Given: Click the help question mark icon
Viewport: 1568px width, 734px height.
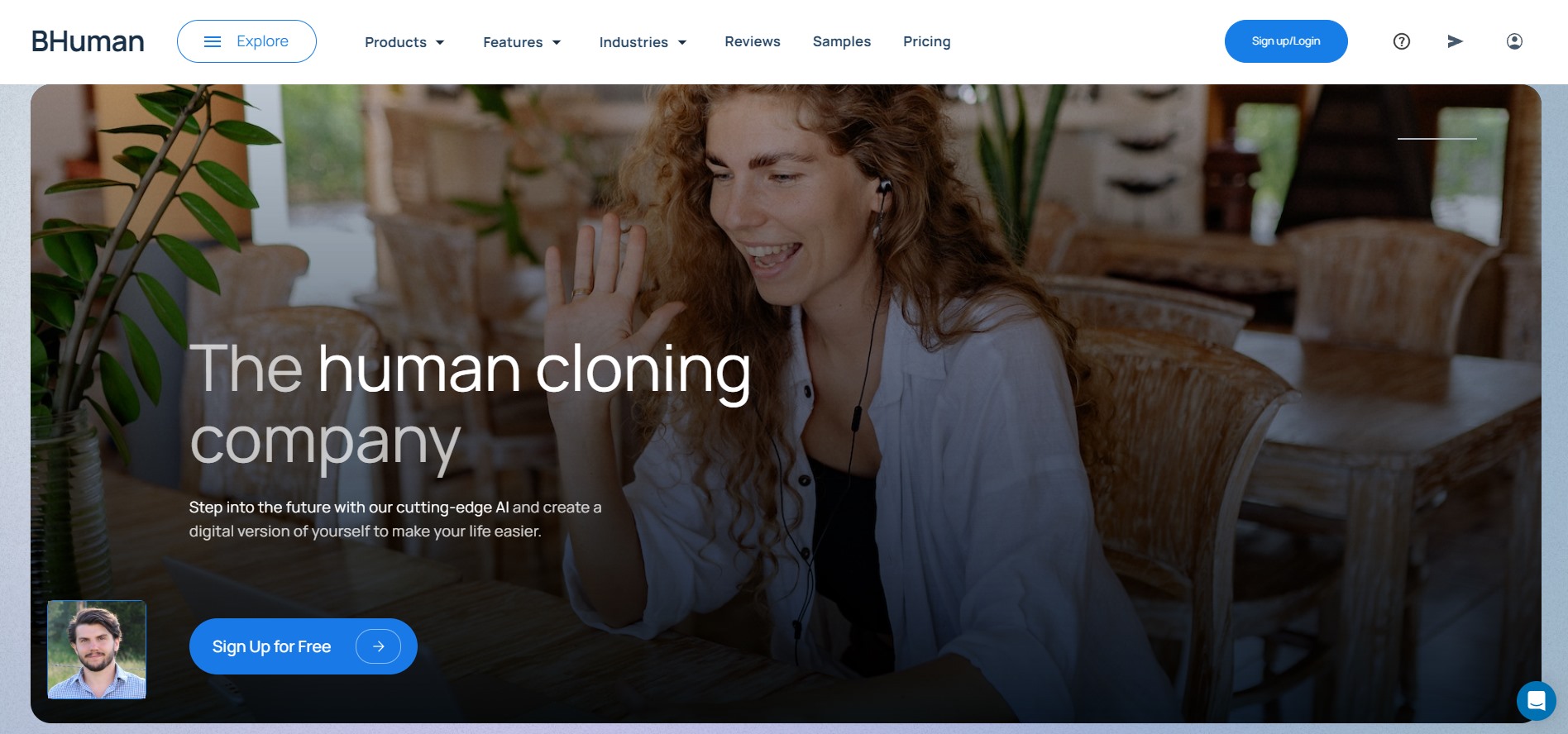Looking at the screenshot, I should click(x=1401, y=41).
